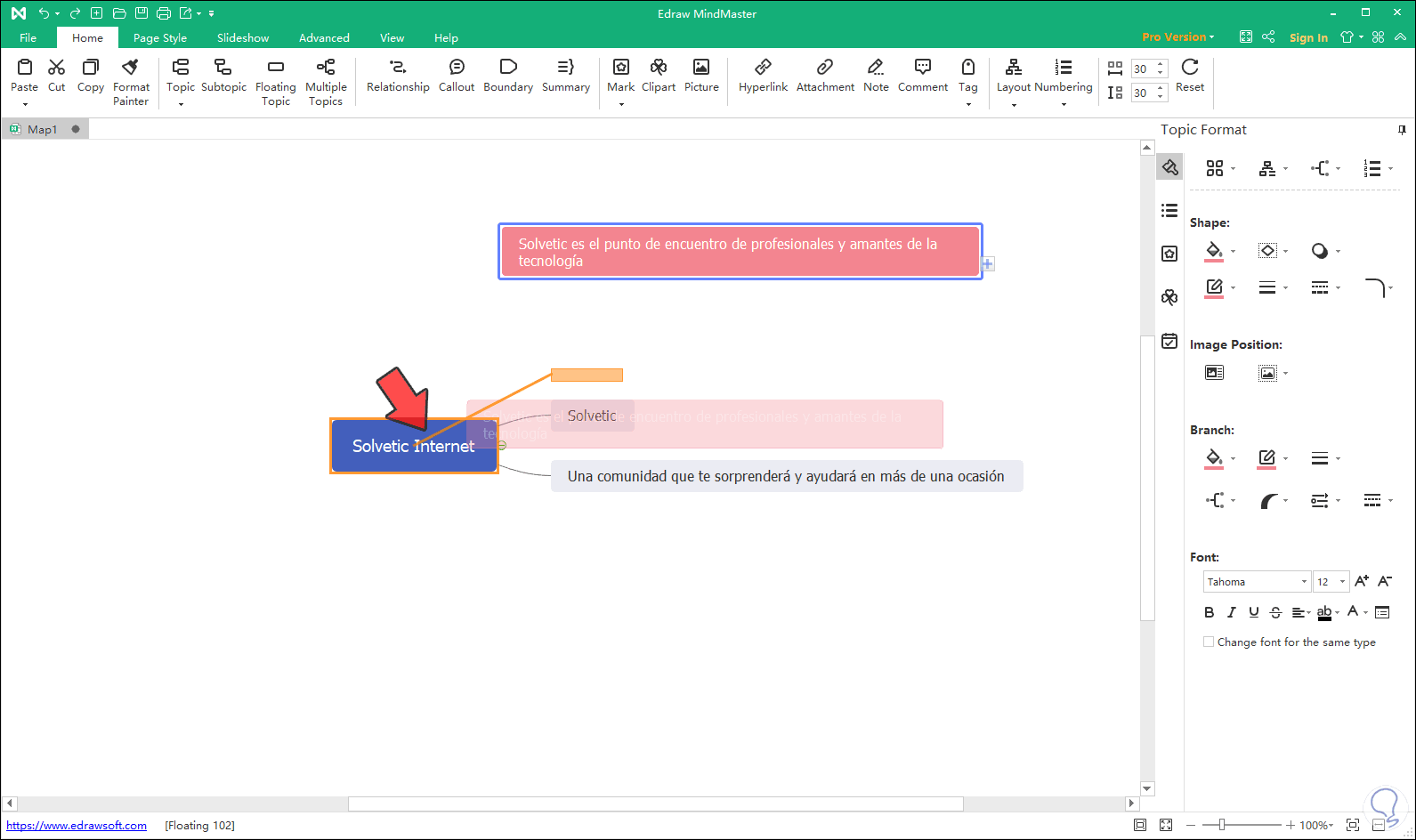Image resolution: width=1416 pixels, height=840 pixels.
Task: Open the View tab
Action: click(x=392, y=37)
